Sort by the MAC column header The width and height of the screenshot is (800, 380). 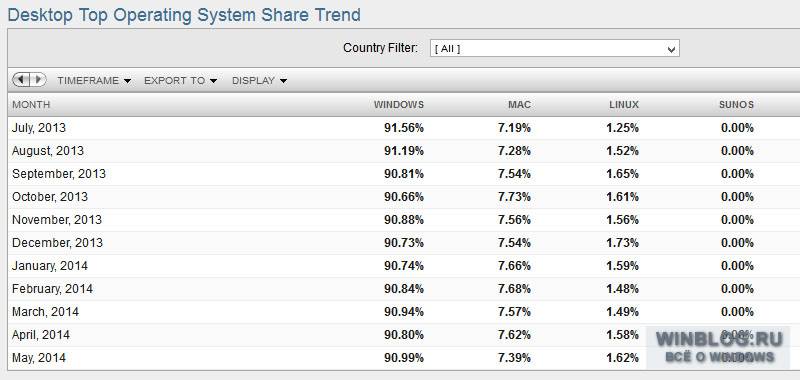pos(519,105)
